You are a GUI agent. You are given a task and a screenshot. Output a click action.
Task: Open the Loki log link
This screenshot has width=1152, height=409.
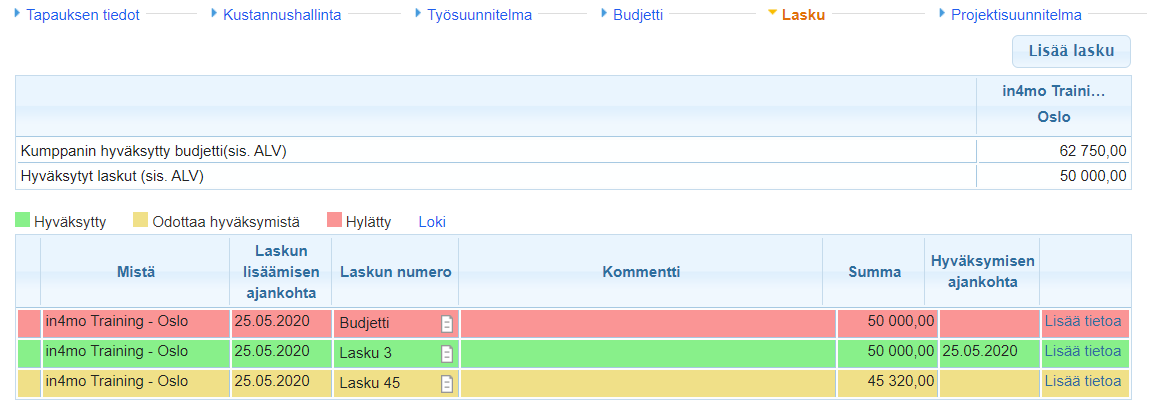tap(432, 221)
